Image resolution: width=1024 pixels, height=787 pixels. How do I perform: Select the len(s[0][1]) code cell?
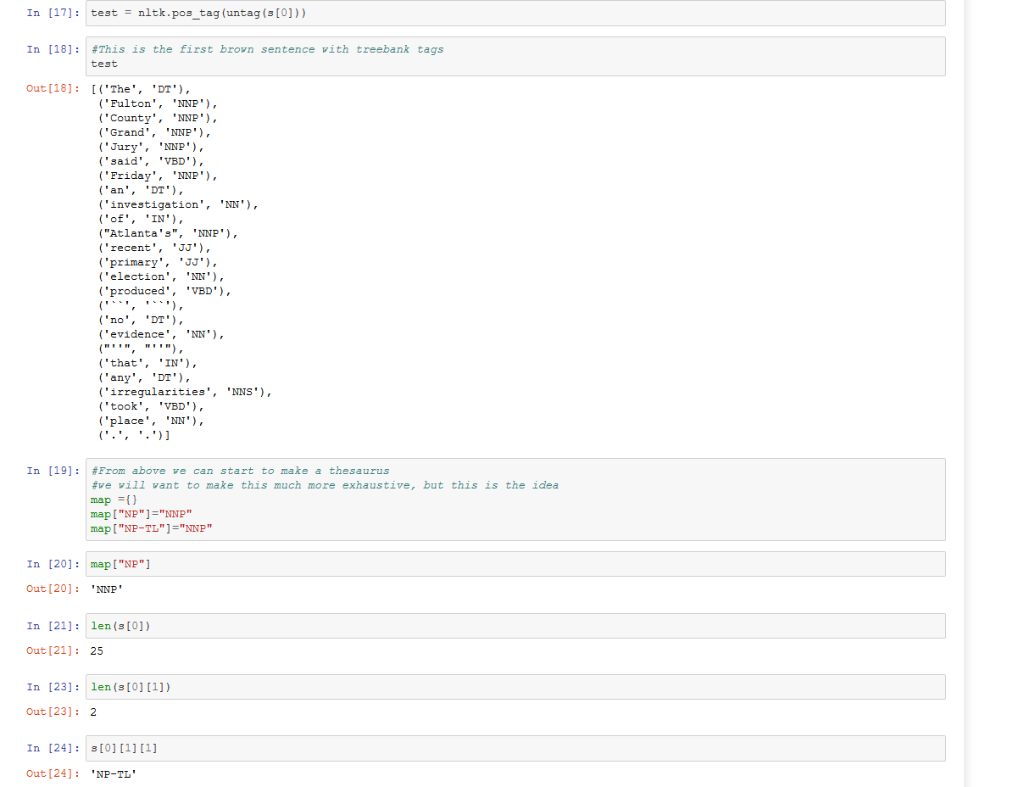pyautogui.click(x=300, y=687)
